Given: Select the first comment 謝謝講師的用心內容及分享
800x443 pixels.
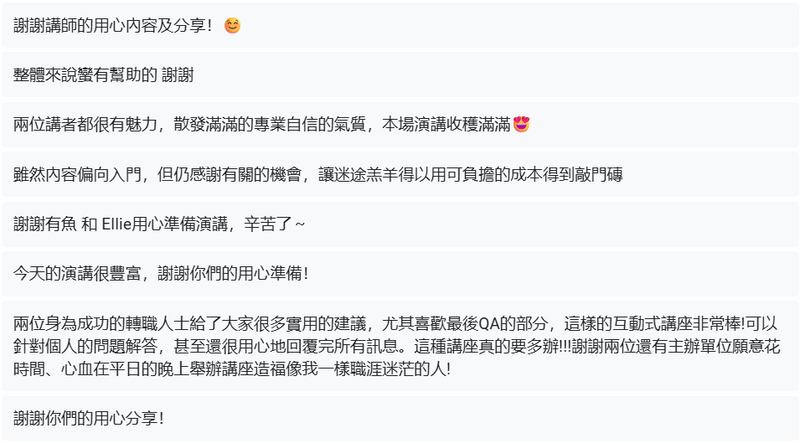Looking at the screenshot, I should click(x=112, y=26).
